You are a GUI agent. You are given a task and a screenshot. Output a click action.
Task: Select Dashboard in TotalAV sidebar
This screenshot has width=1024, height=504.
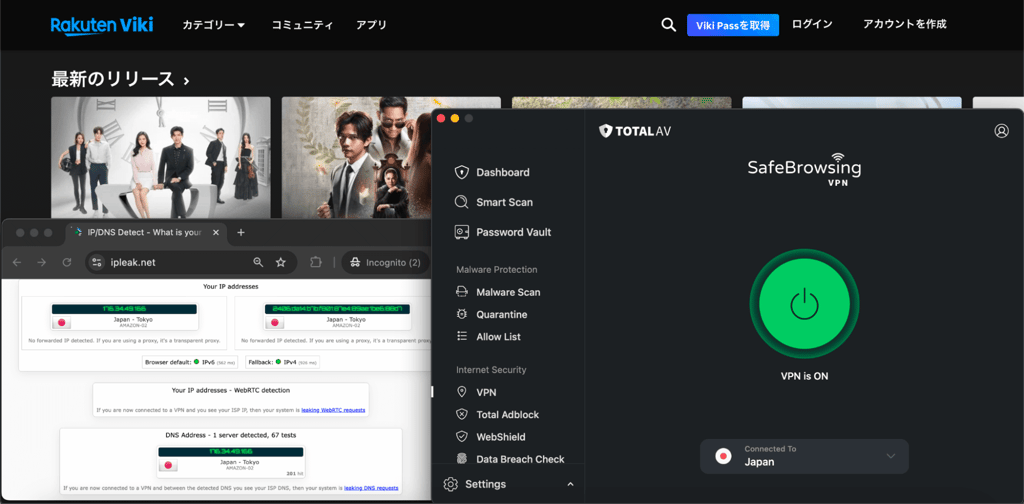[503, 172]
